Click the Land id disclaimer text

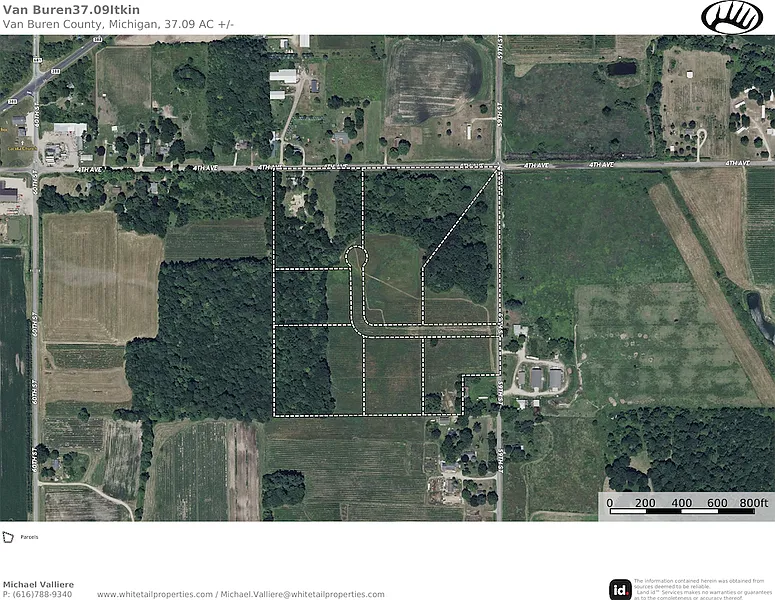[702, 589]
